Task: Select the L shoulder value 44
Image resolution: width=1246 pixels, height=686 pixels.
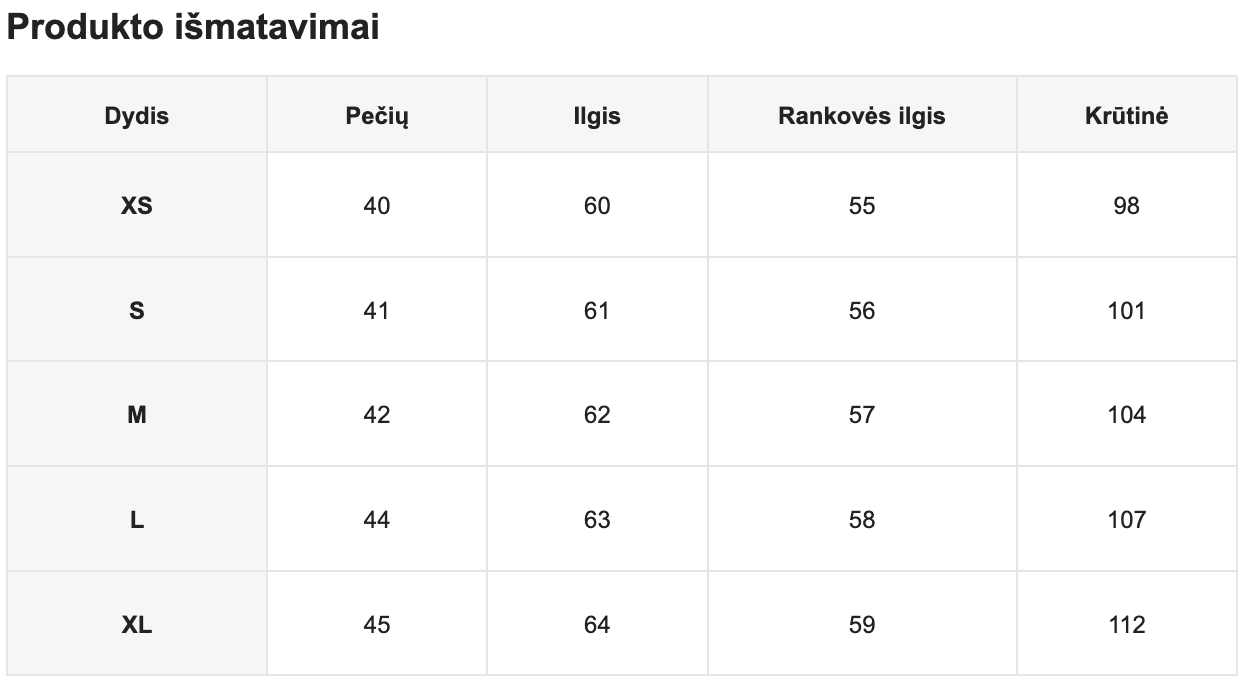Action: (x=377, y=520)
